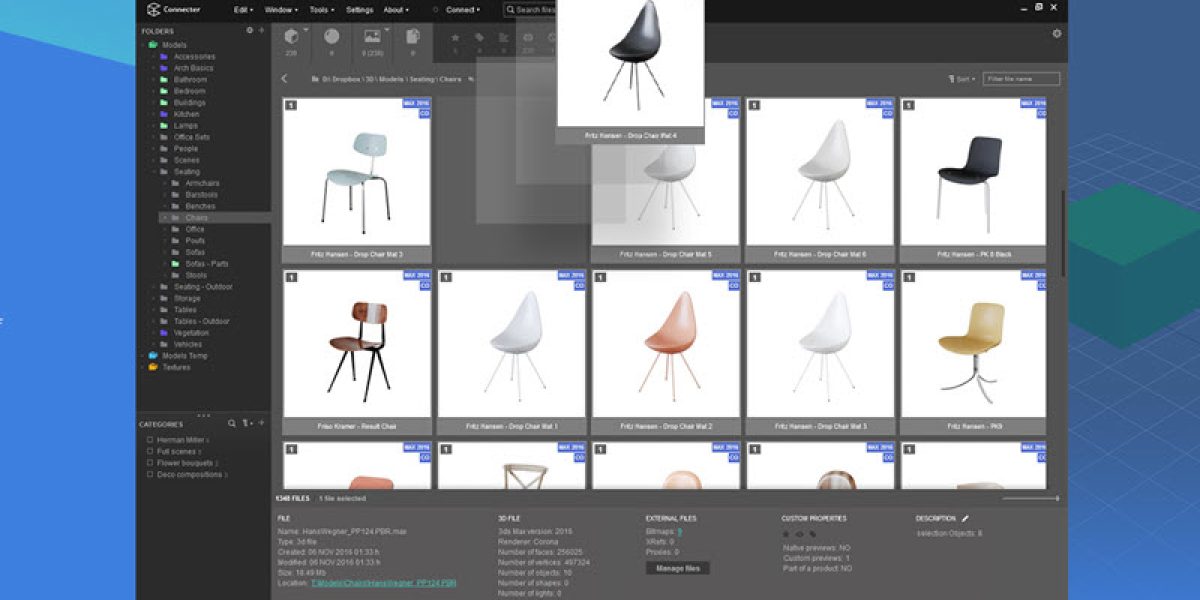Open folder settings gear in Folders panel
Screen dimensions: 1200x600
click(250, 31)
